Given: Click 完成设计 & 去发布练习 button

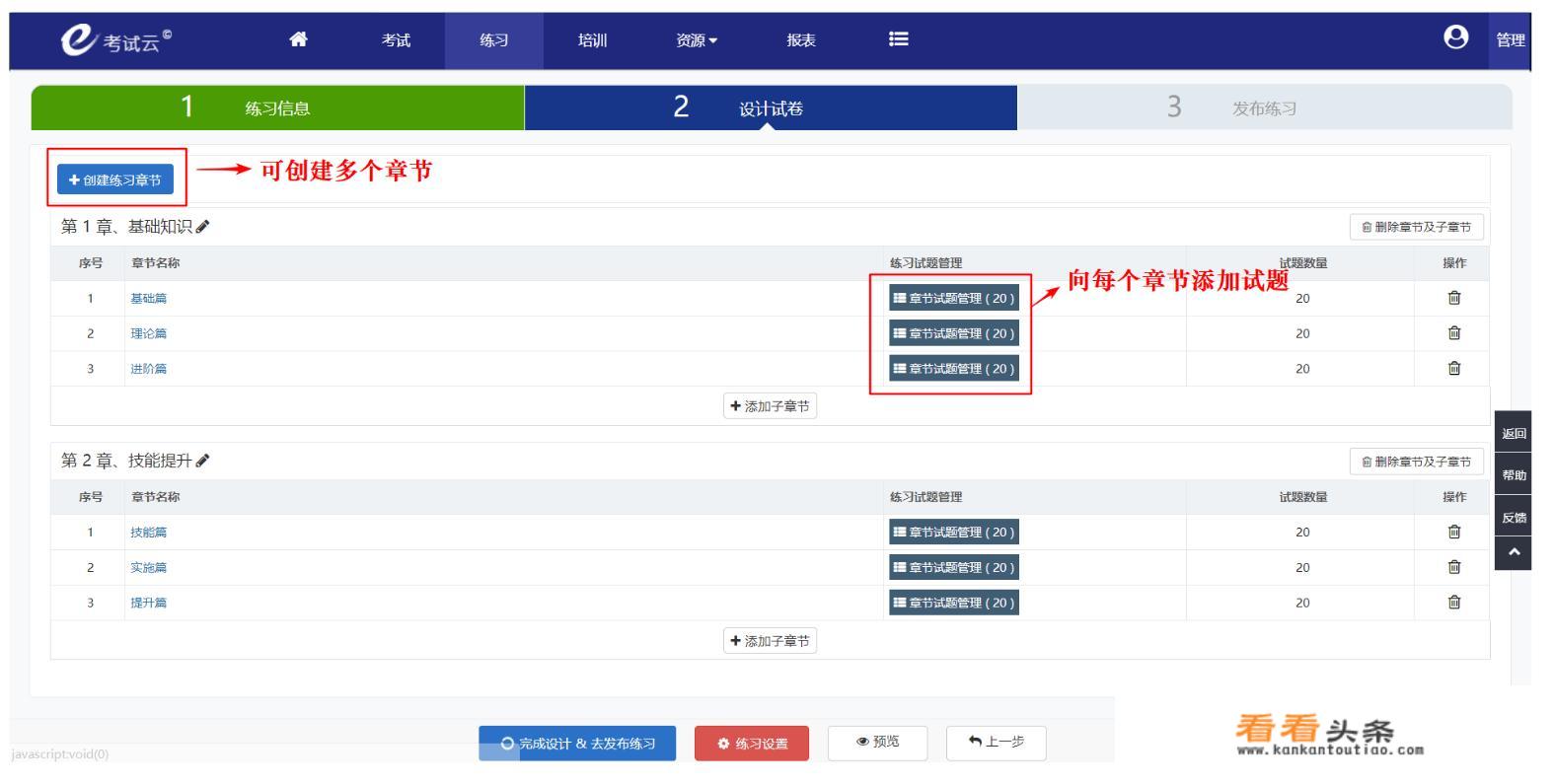Looking at the screenshot, I should 577,744.
